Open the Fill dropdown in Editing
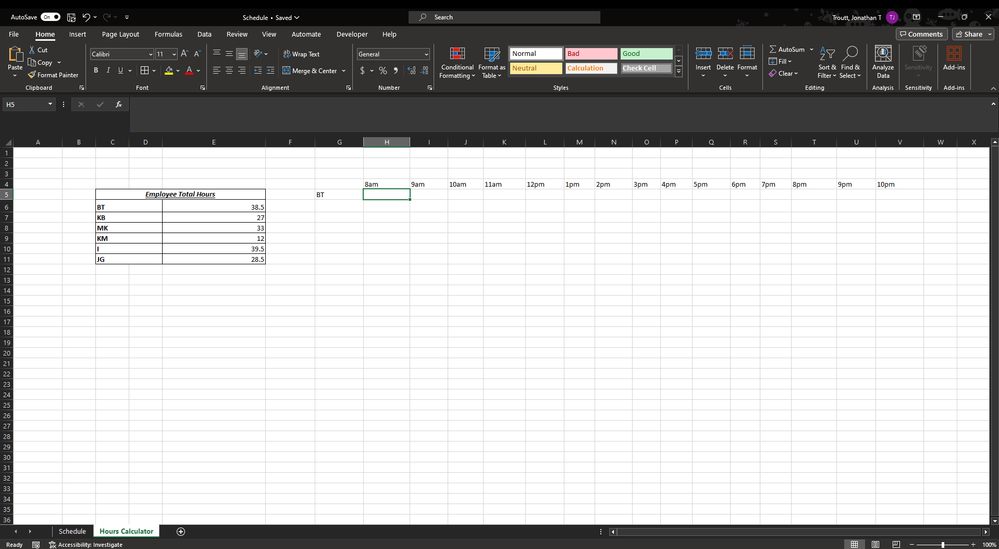 pos(780,61)
